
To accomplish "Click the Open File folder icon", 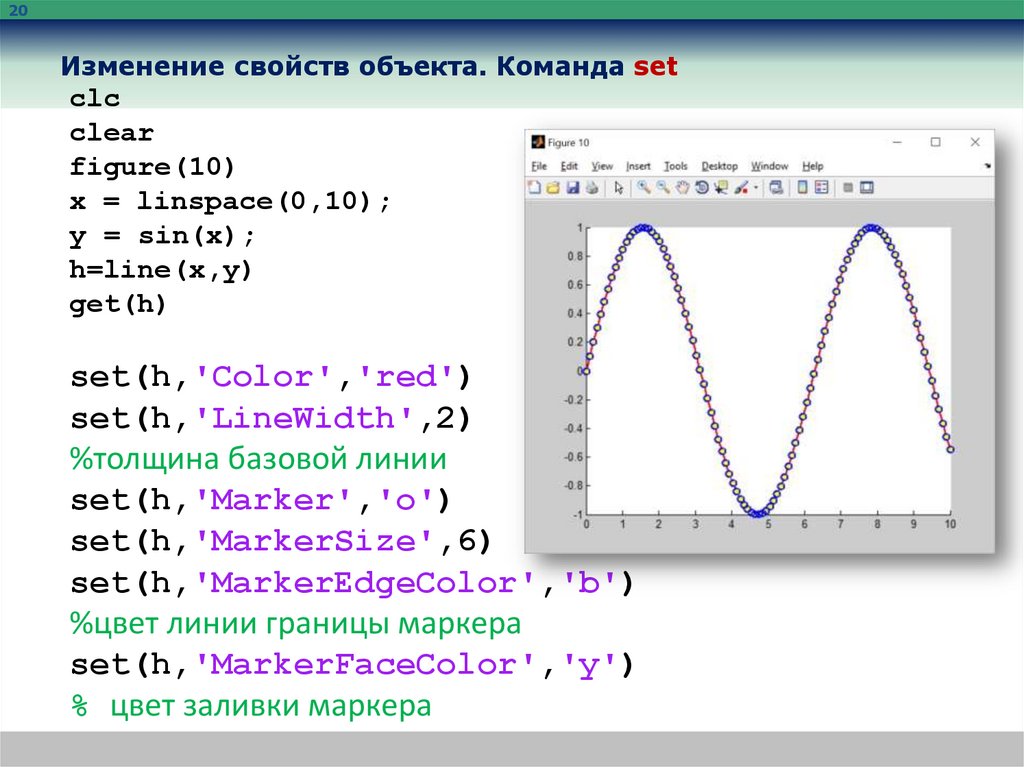I will (x=553, y=188).
